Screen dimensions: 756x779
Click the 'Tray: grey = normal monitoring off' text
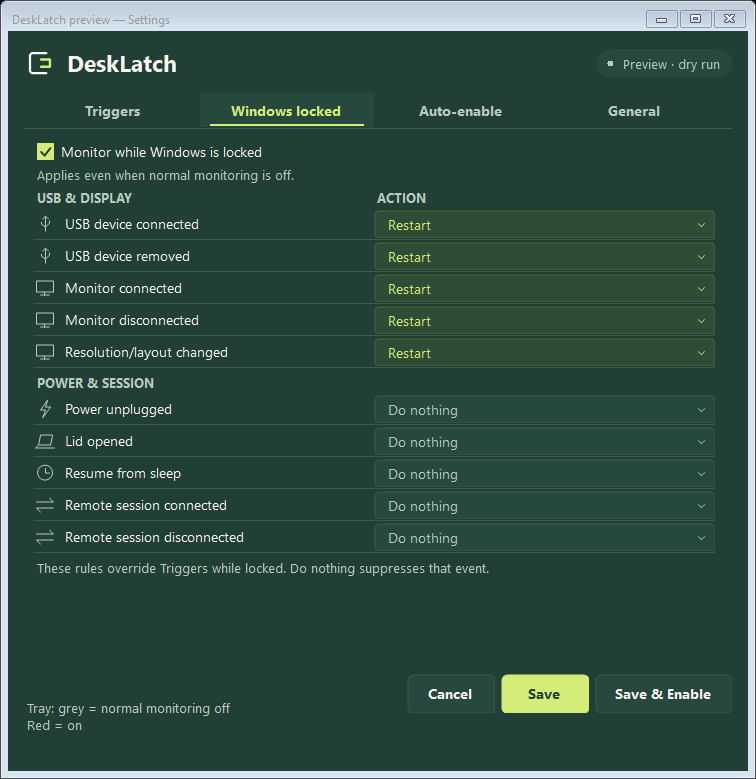click(x=128, y=708)
